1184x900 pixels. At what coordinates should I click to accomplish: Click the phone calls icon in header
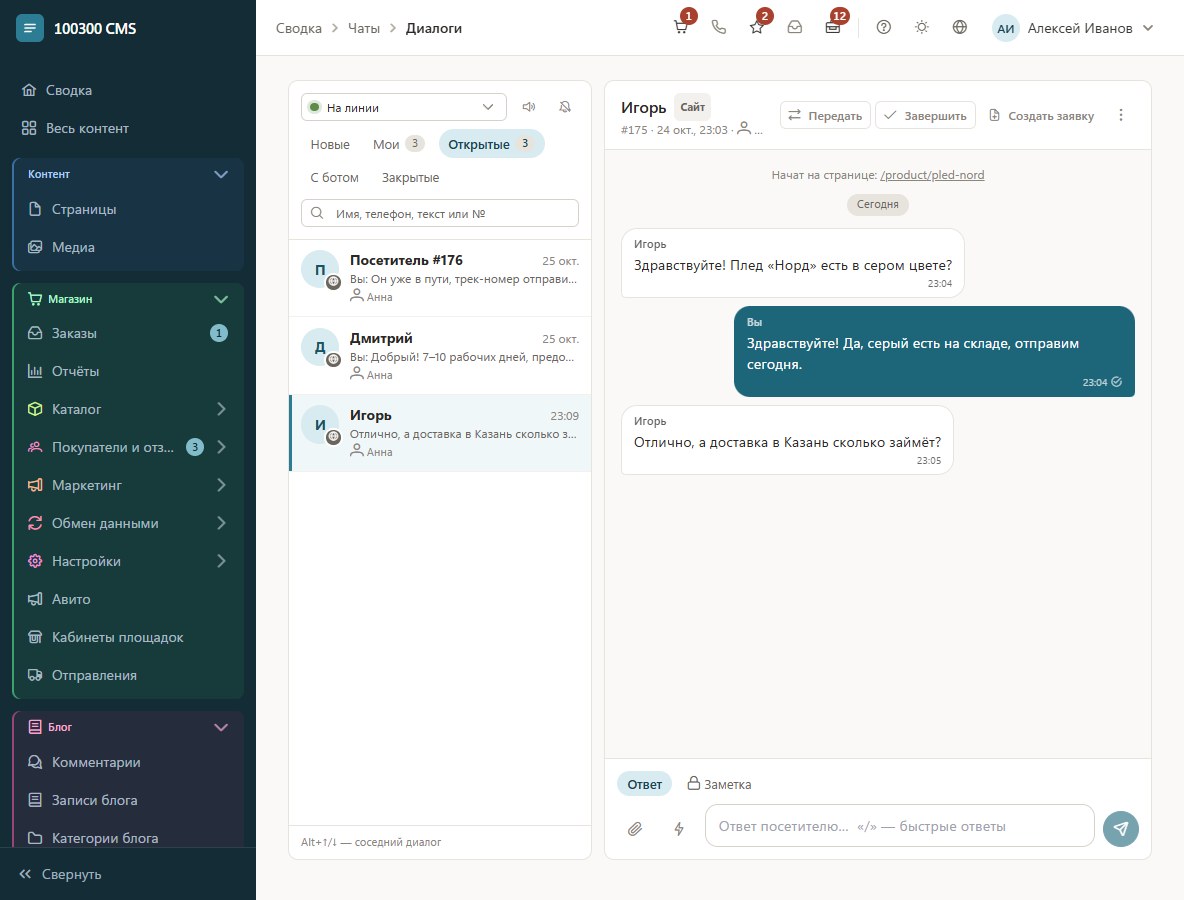(719, 28)
